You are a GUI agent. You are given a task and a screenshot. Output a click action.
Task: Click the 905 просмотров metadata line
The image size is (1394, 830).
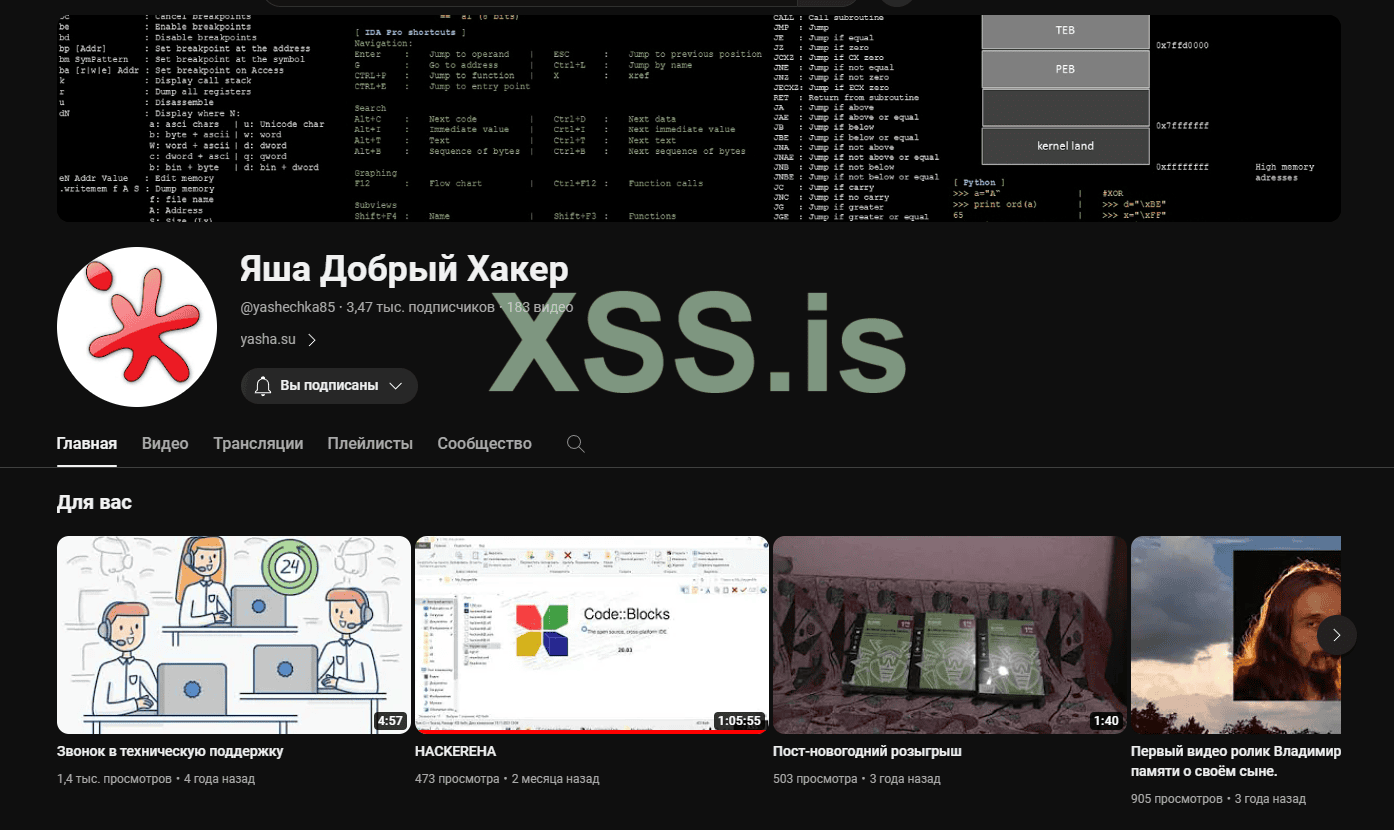click(x=1218, y=799)
